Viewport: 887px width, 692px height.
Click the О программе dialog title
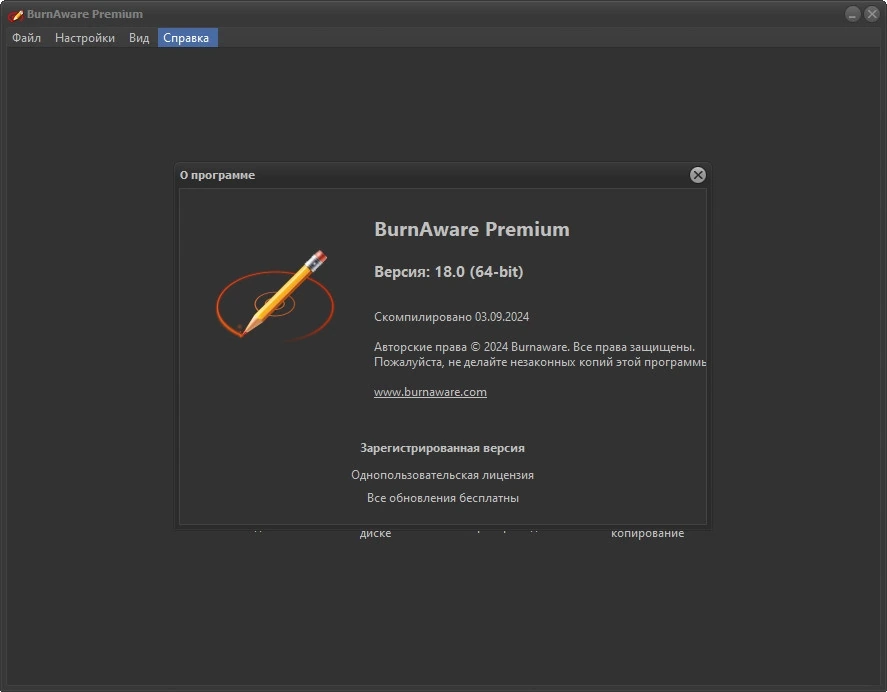point(217,175)
